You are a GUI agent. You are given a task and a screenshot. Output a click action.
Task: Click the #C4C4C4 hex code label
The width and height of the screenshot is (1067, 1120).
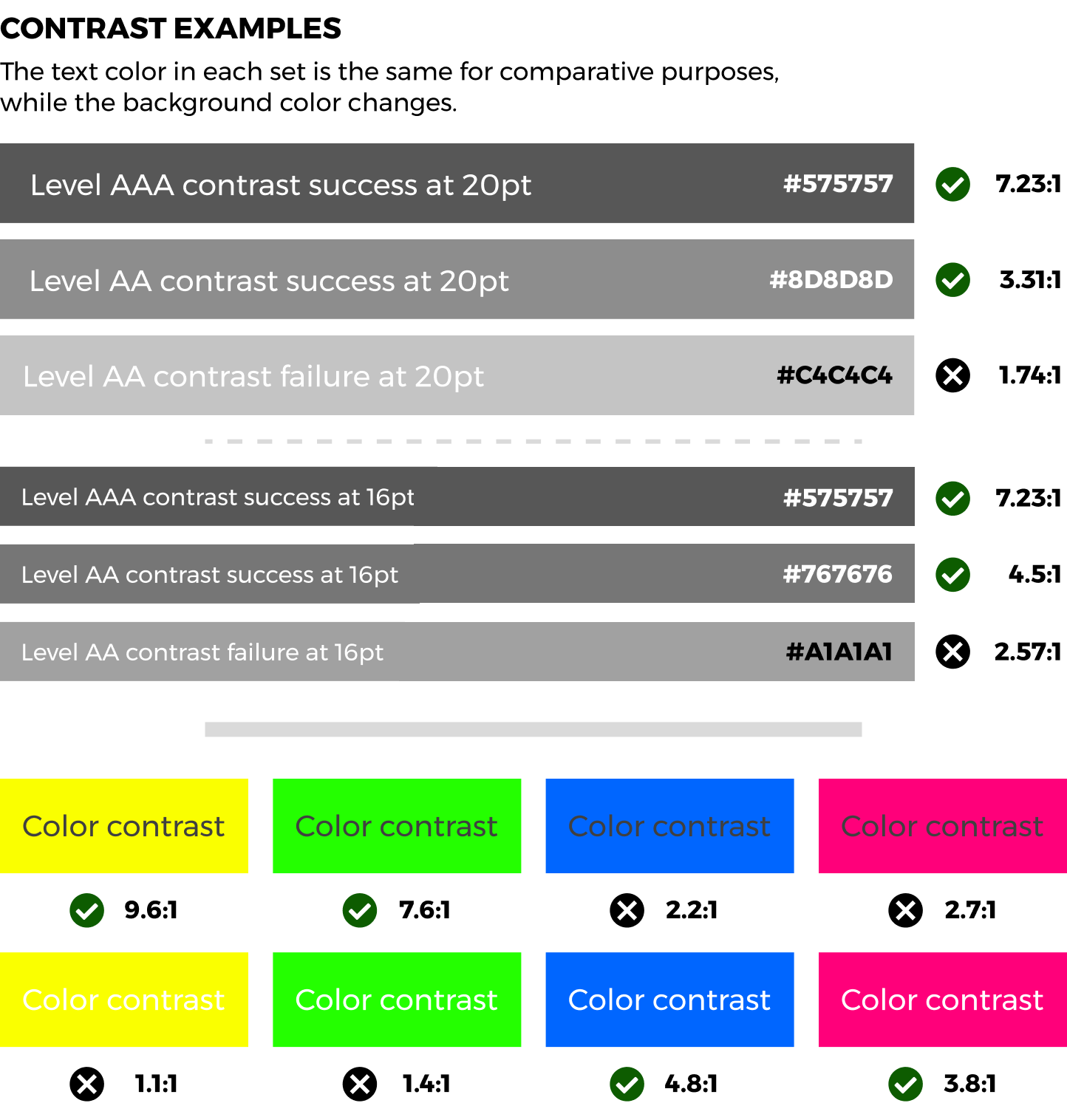835,375
